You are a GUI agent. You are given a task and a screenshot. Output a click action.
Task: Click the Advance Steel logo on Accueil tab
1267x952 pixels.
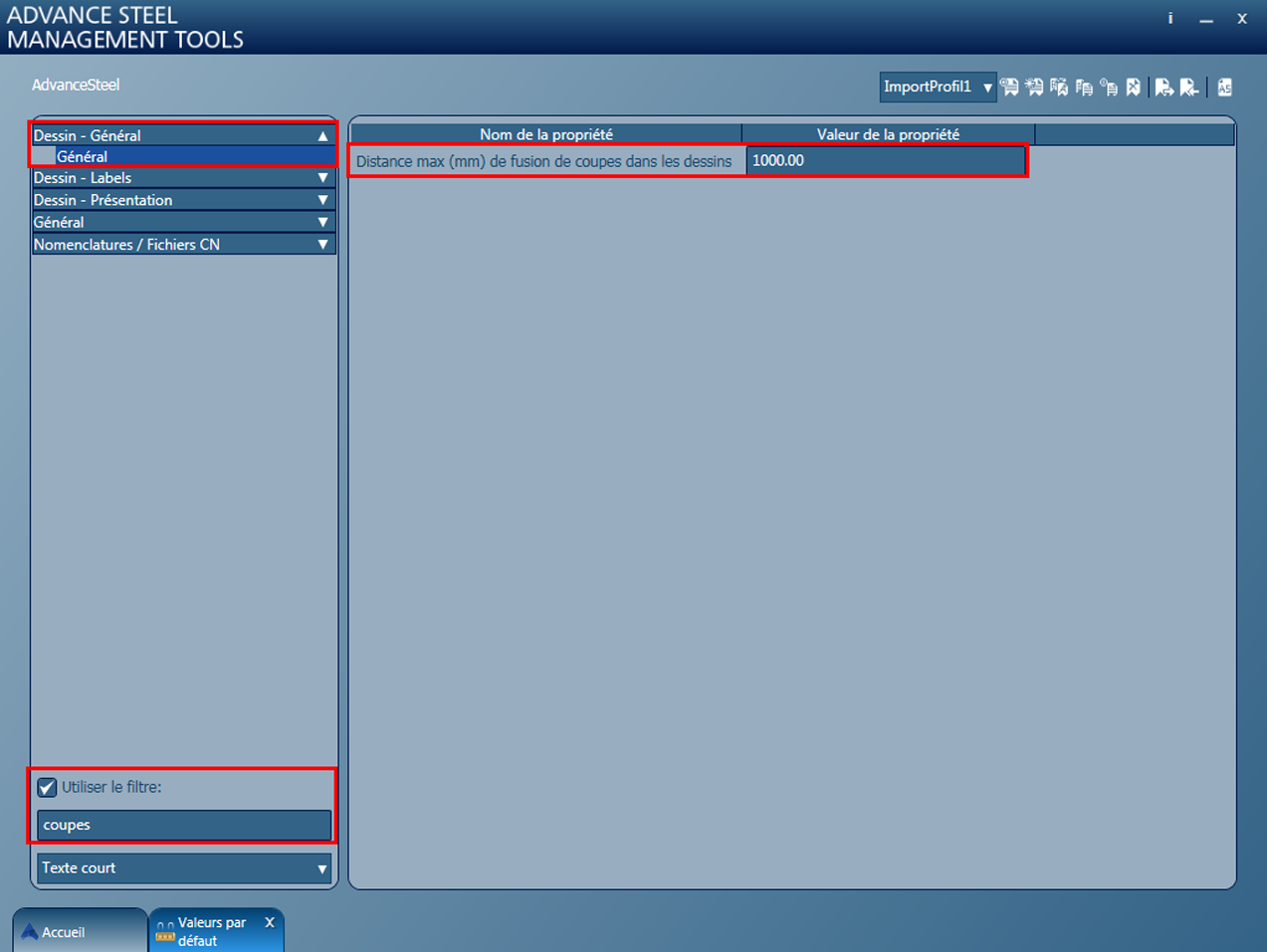30,932
